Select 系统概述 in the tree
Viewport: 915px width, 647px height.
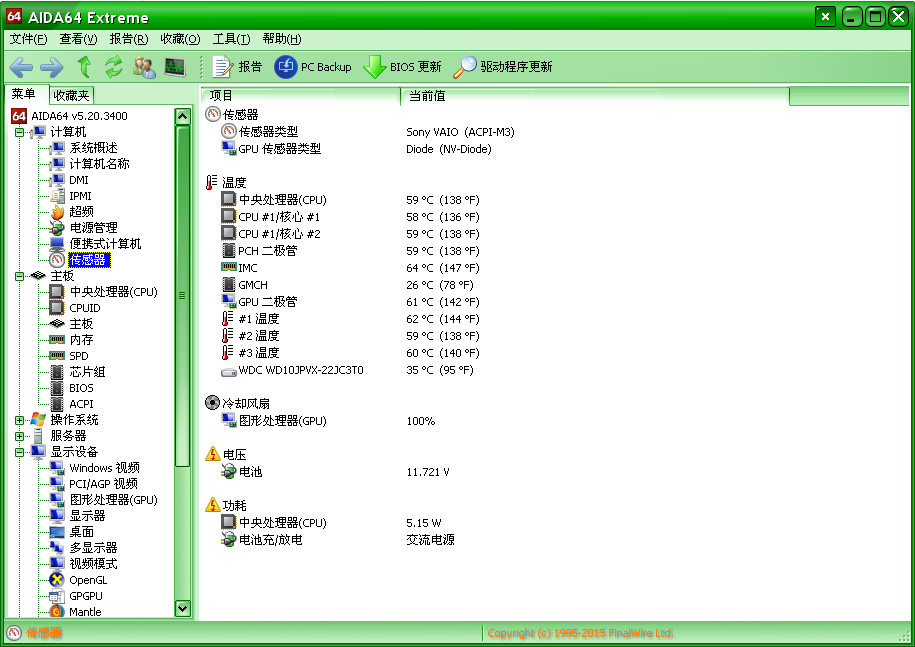[93, 148]
